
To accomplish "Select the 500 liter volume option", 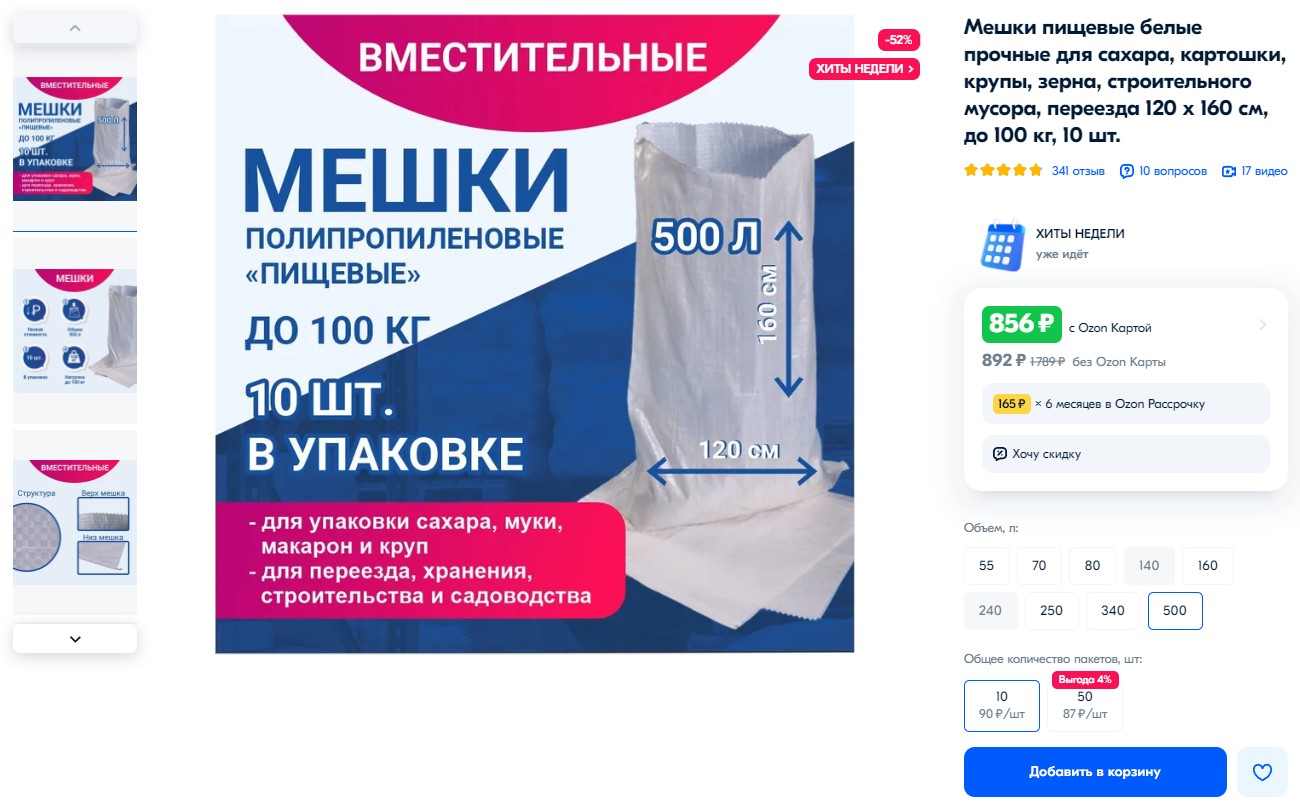I will point(1175,611).
